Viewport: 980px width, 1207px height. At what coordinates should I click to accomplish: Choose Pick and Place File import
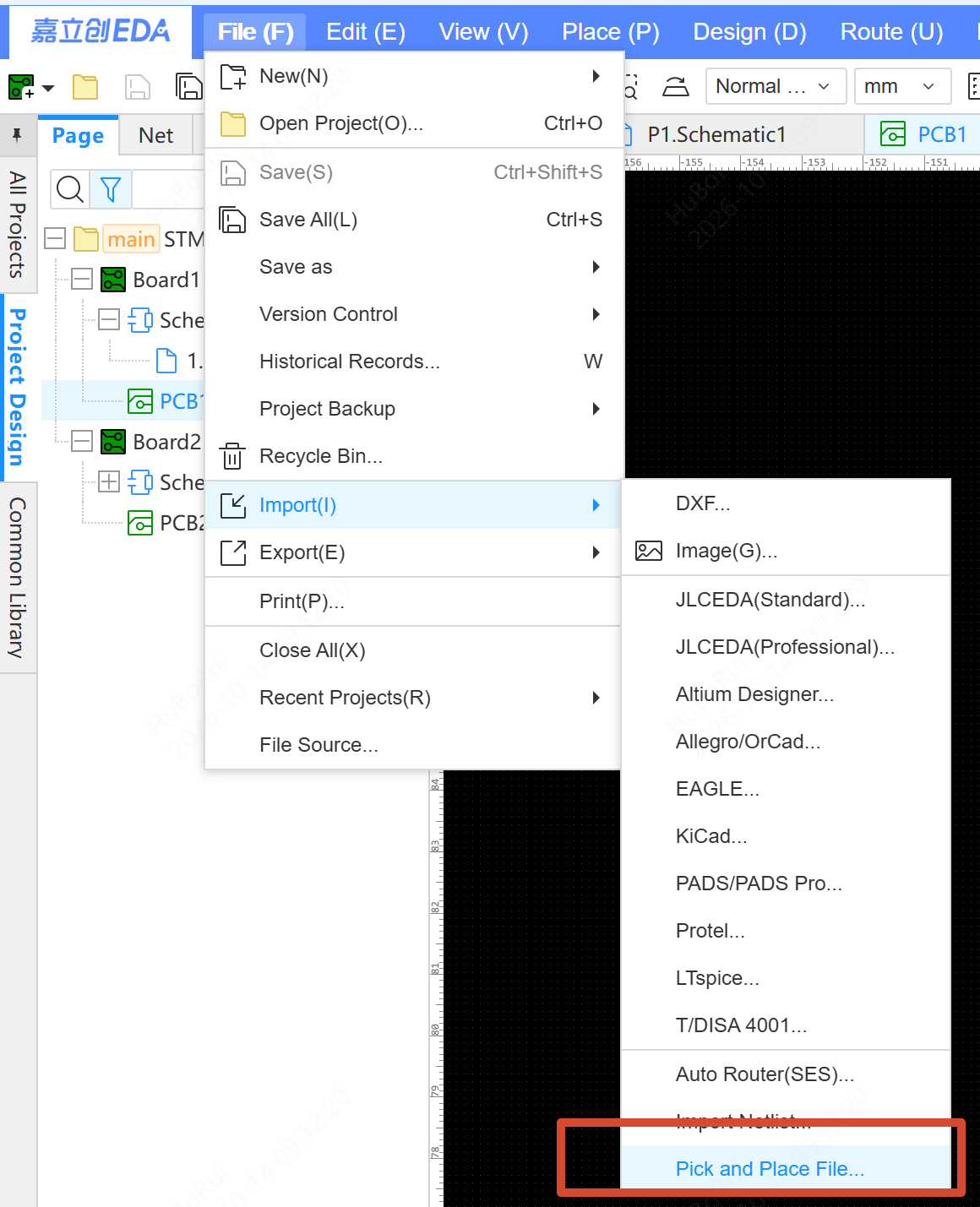pos(787,1169)
